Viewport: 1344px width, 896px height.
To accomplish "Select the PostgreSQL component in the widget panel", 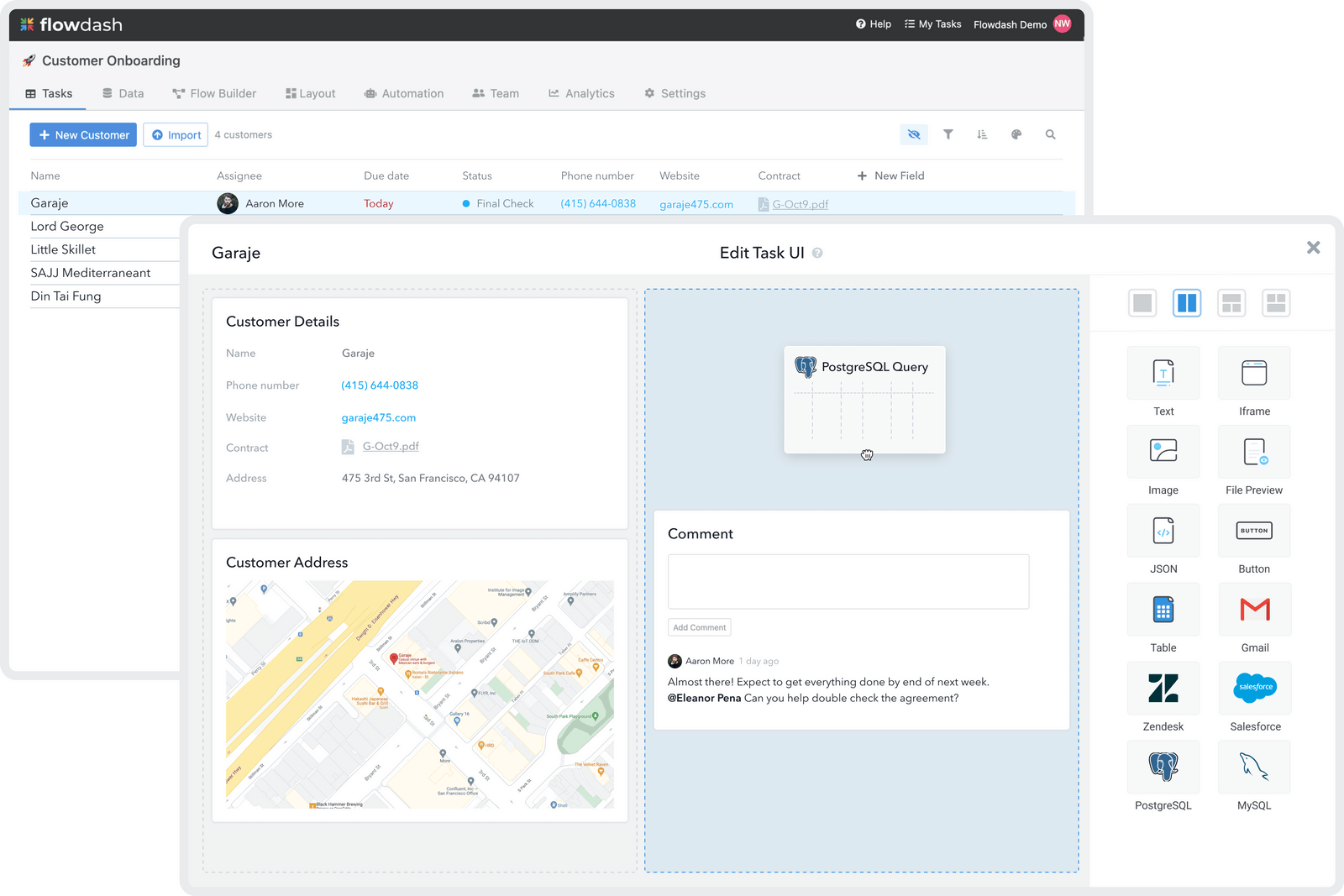I will click(1163, 768).
